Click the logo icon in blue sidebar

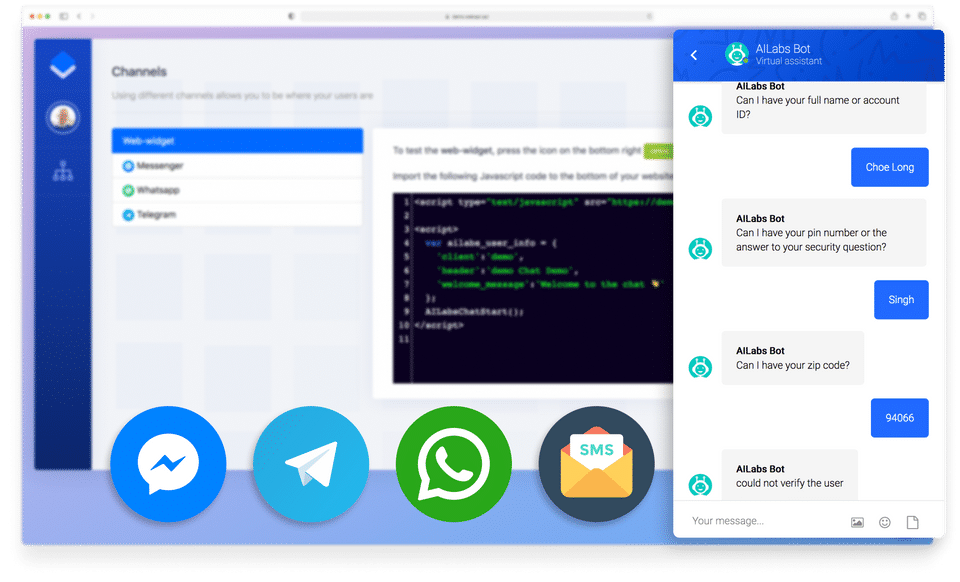[x=63, y=65]
